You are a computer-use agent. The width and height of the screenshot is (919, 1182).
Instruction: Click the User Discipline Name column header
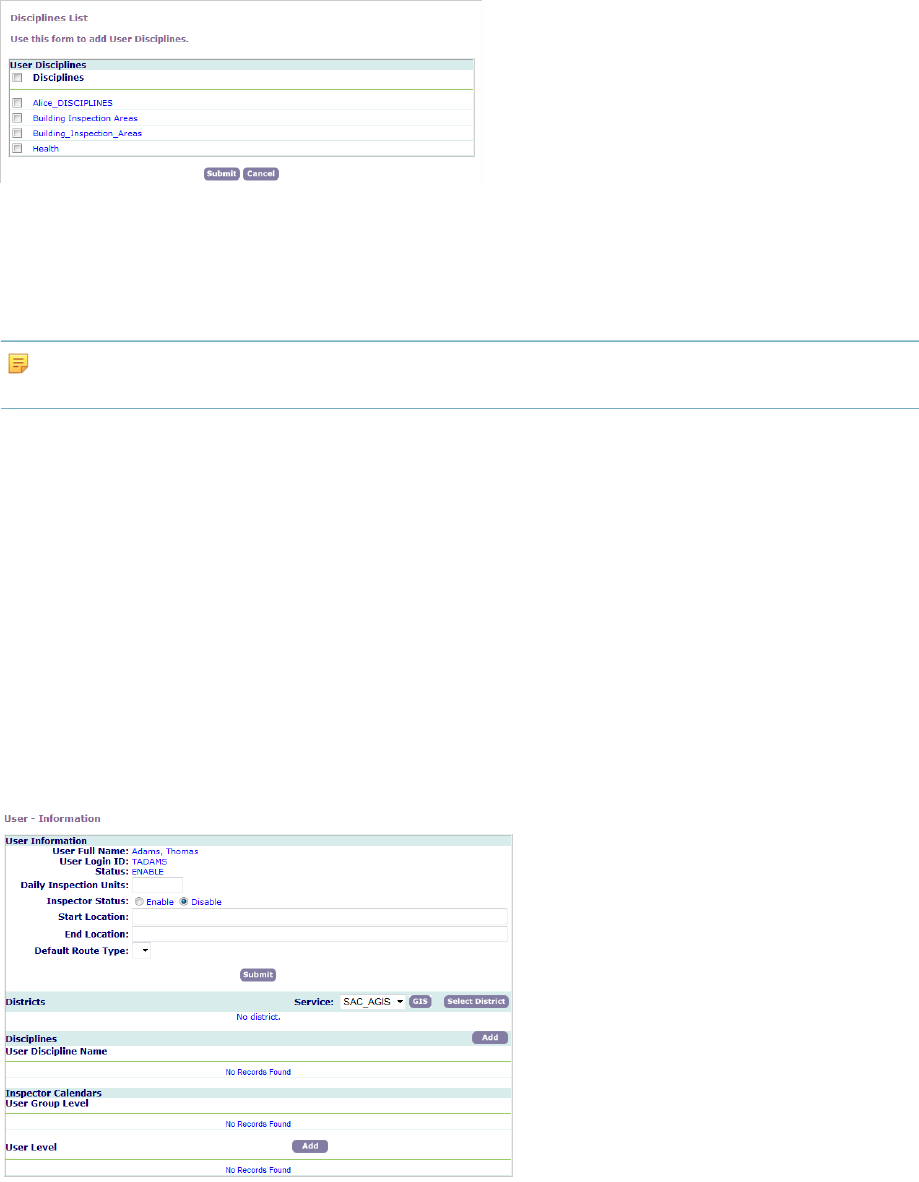pos(57,1052)
